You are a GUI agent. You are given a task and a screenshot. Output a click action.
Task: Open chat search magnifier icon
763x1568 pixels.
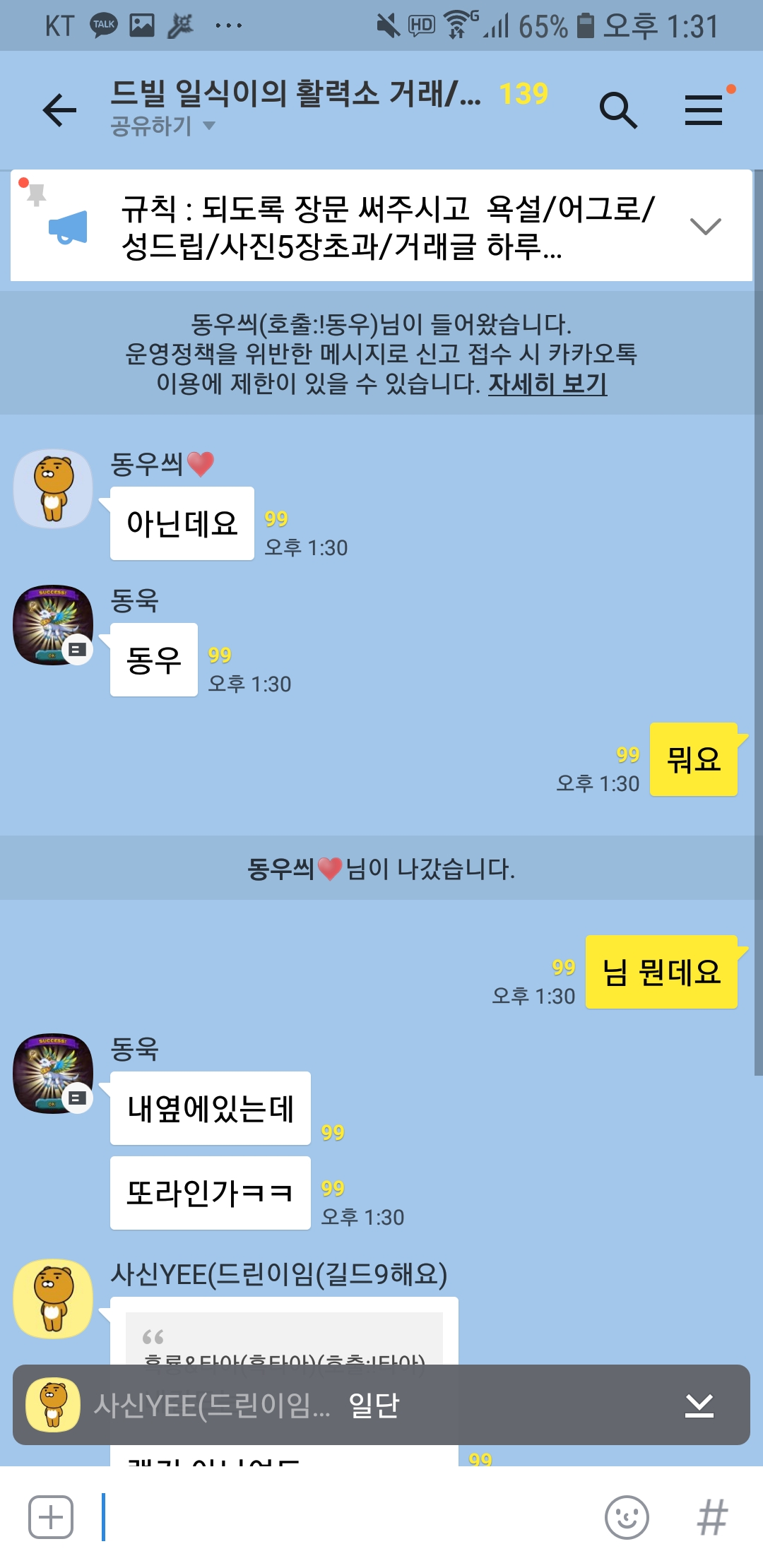pos(618,110)
